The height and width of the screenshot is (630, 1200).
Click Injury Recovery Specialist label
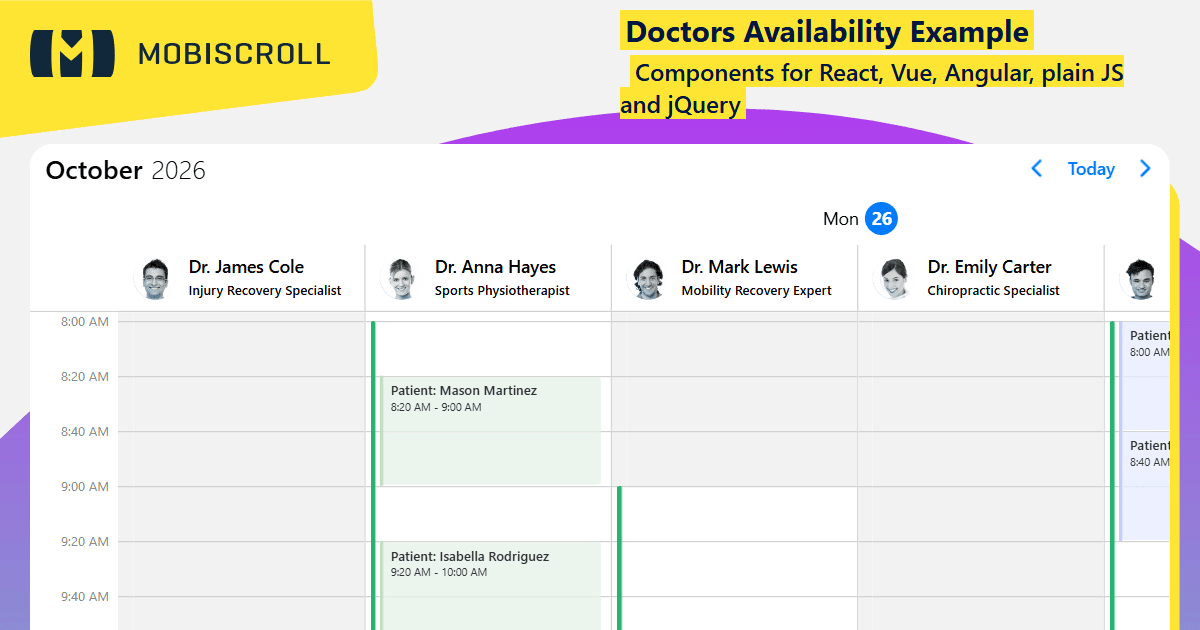pos(265,291)
